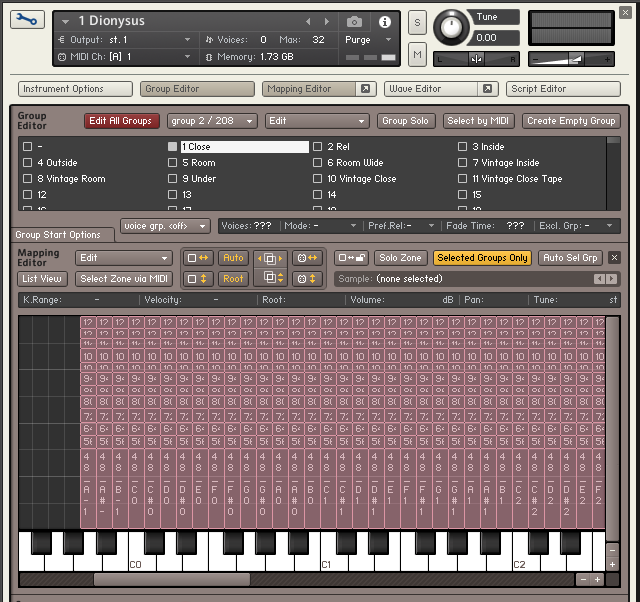Toggle checkbox for group 9 Under

172,178
